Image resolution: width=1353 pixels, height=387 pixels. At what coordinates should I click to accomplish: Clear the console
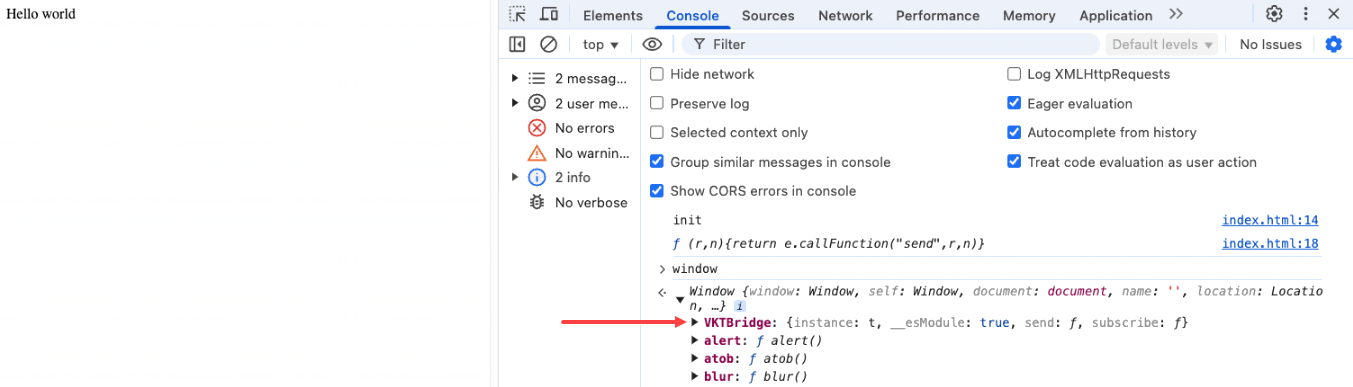[548, 44]
